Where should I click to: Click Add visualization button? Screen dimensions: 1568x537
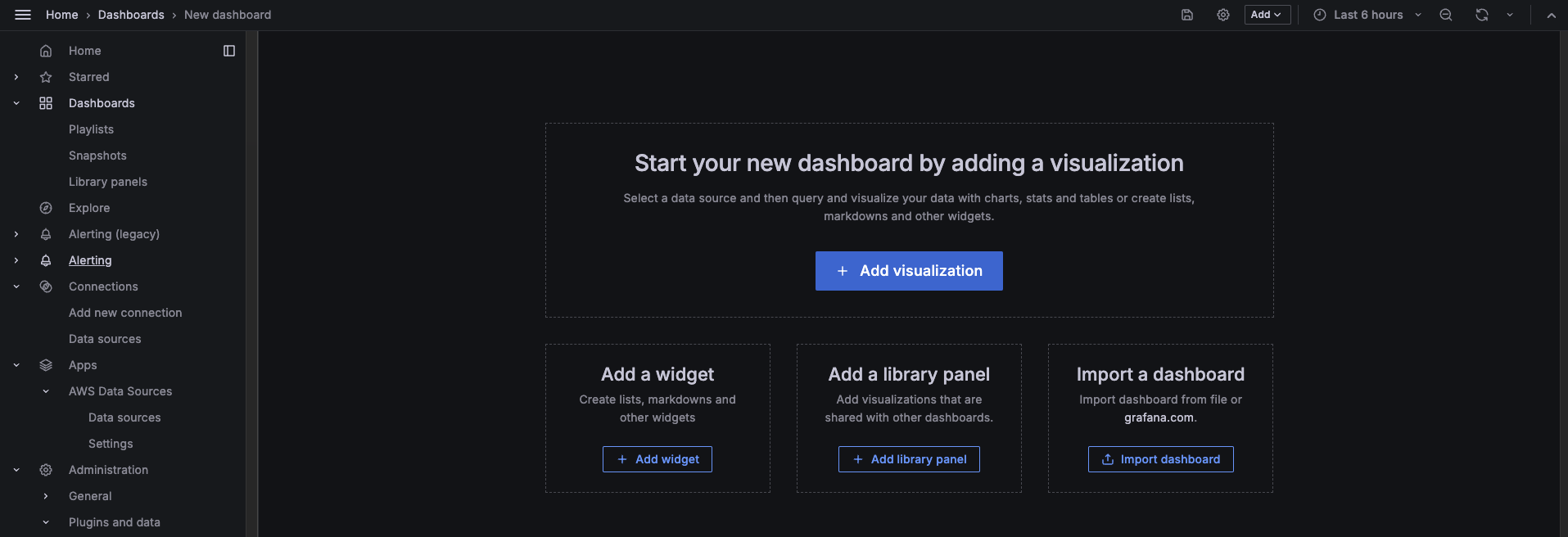coord(909,271)
